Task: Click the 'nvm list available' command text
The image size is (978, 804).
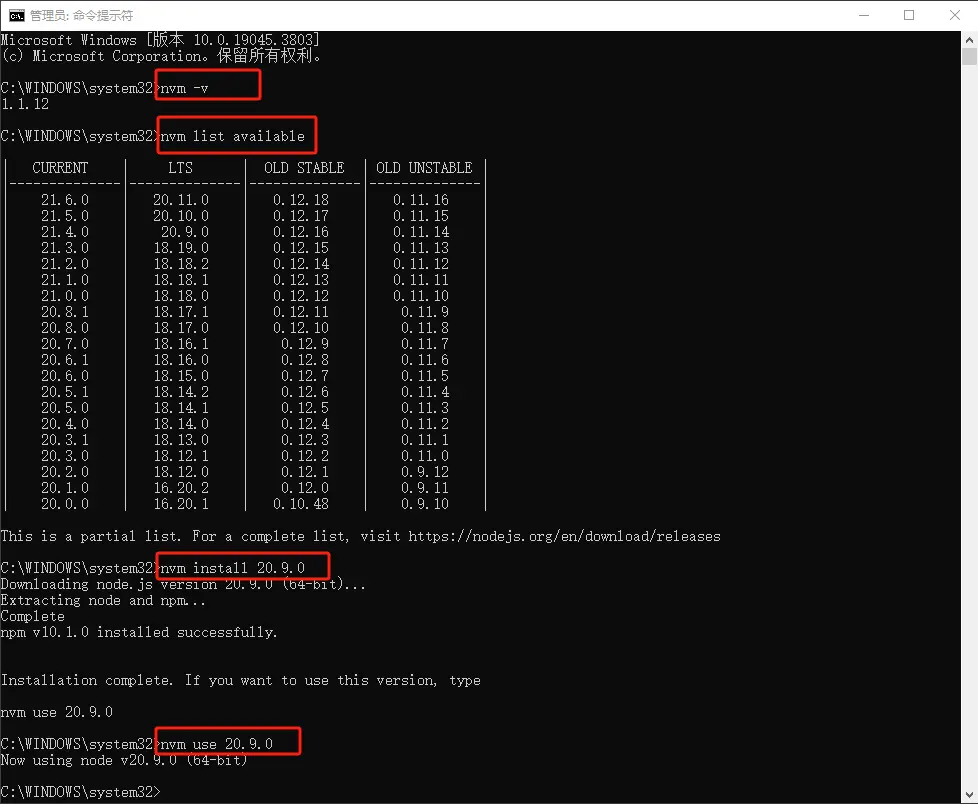Action: [x=233, y=137]
